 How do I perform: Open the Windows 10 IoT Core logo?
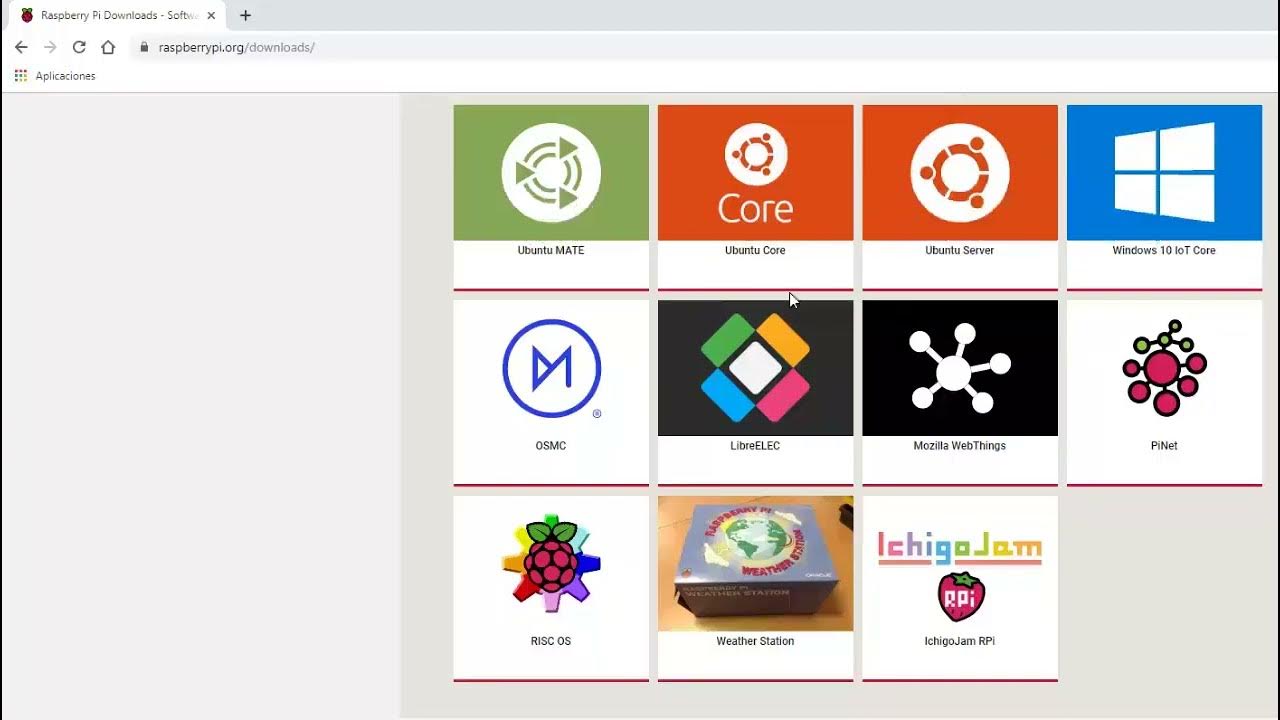click(1164, 173)
